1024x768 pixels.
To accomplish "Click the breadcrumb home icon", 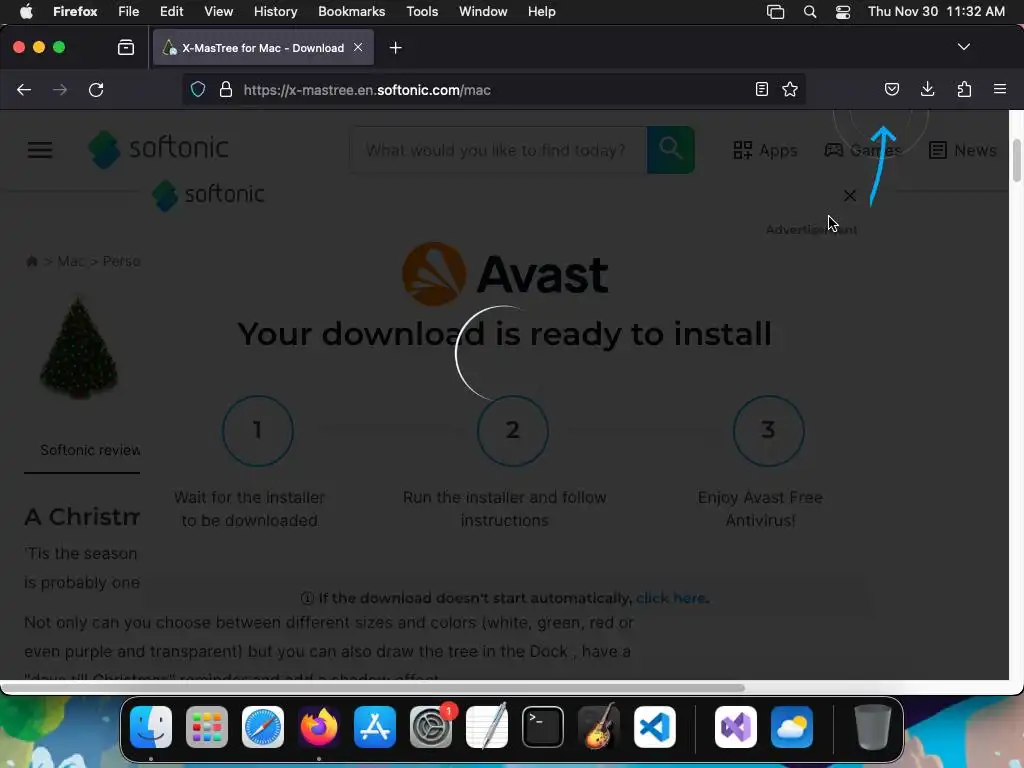I will [31, 261].
